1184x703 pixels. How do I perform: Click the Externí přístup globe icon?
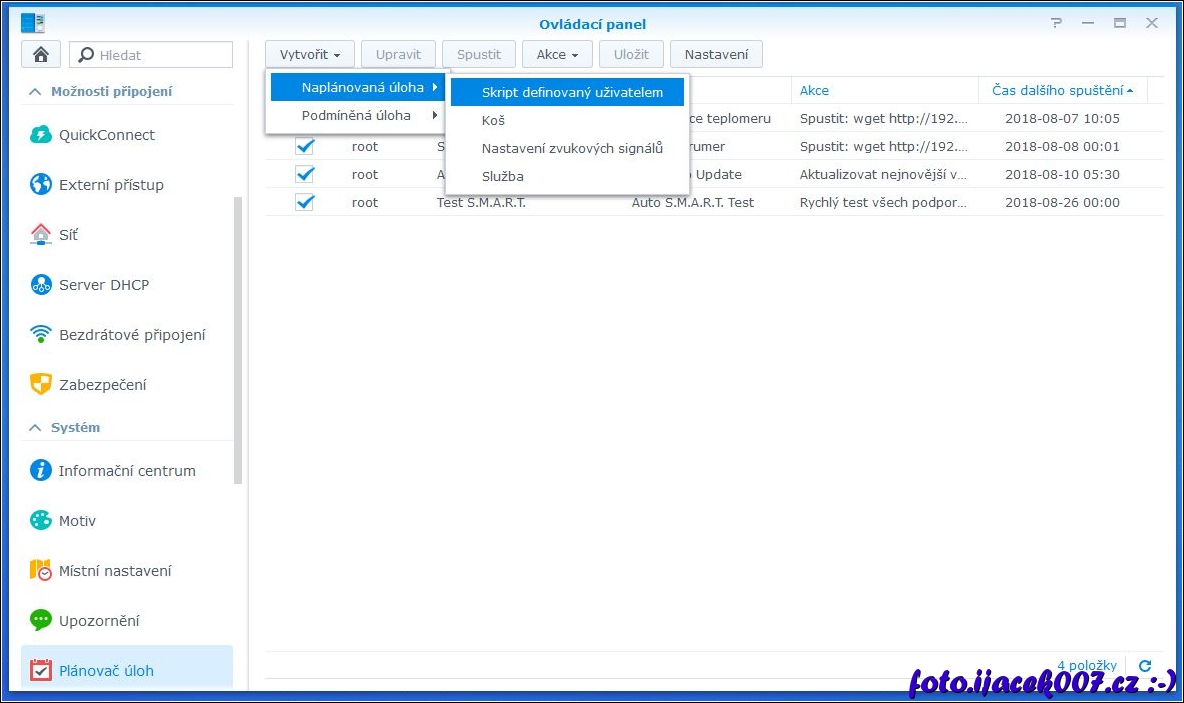click(41, 185)
